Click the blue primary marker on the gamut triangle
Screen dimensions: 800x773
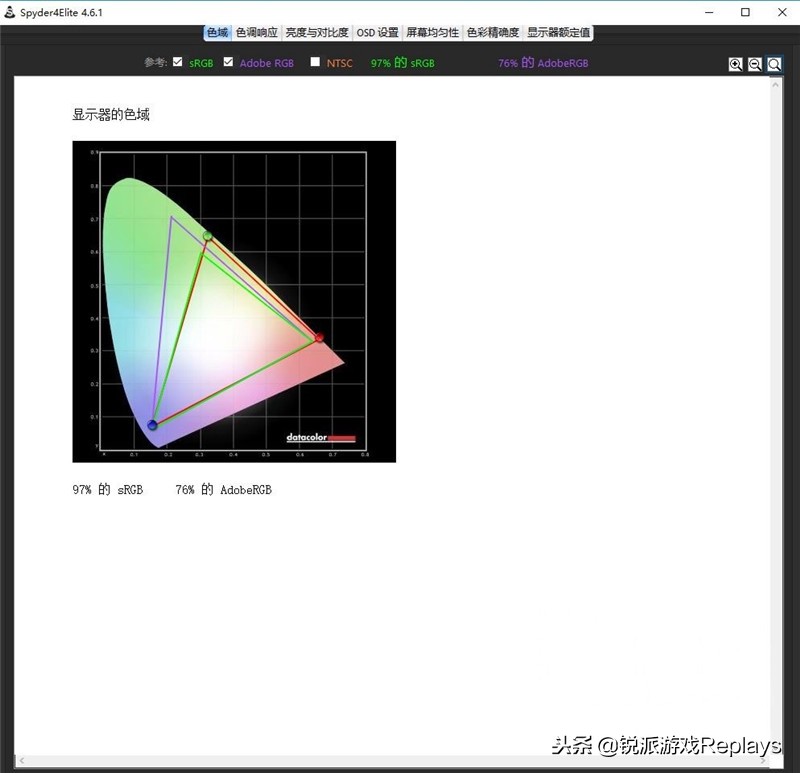(152, 424)
